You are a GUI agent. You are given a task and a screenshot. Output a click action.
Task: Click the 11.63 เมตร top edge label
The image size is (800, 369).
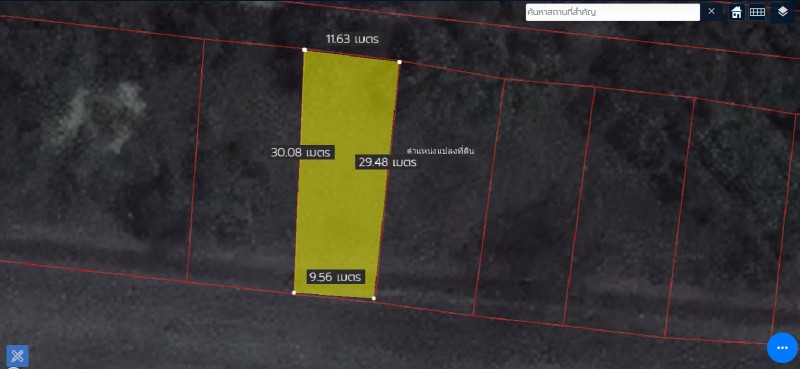tap(353, 39)
